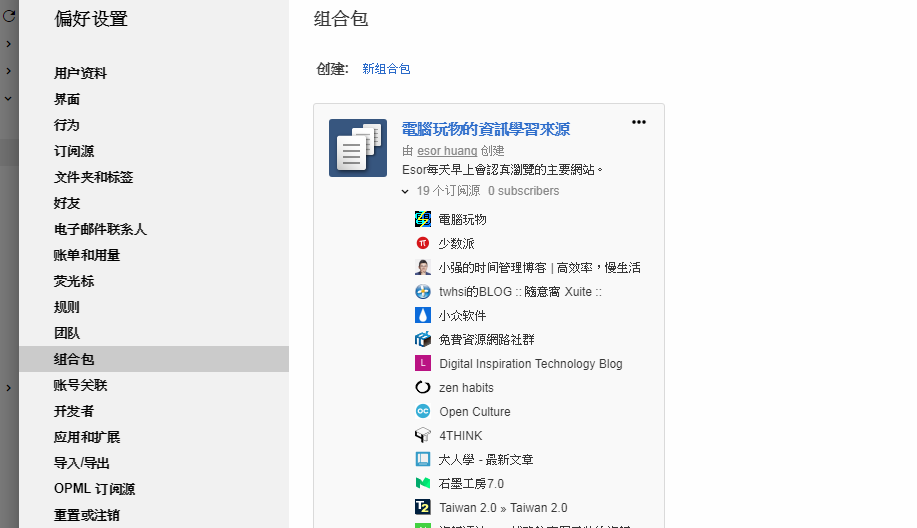Click the 4THINK feed icon

pos(423,435)
